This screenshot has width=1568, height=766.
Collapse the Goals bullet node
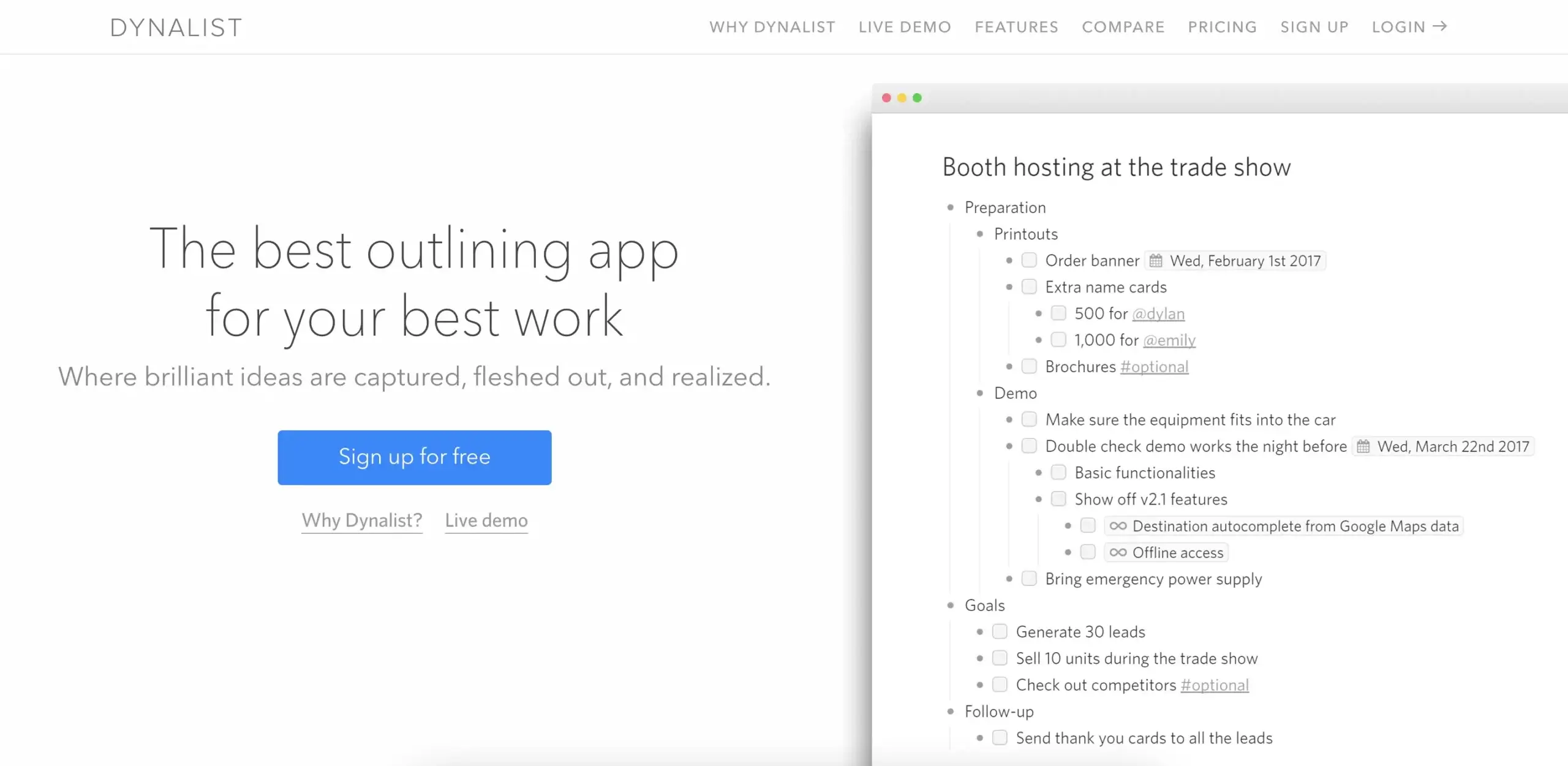(x=951, y=606)
